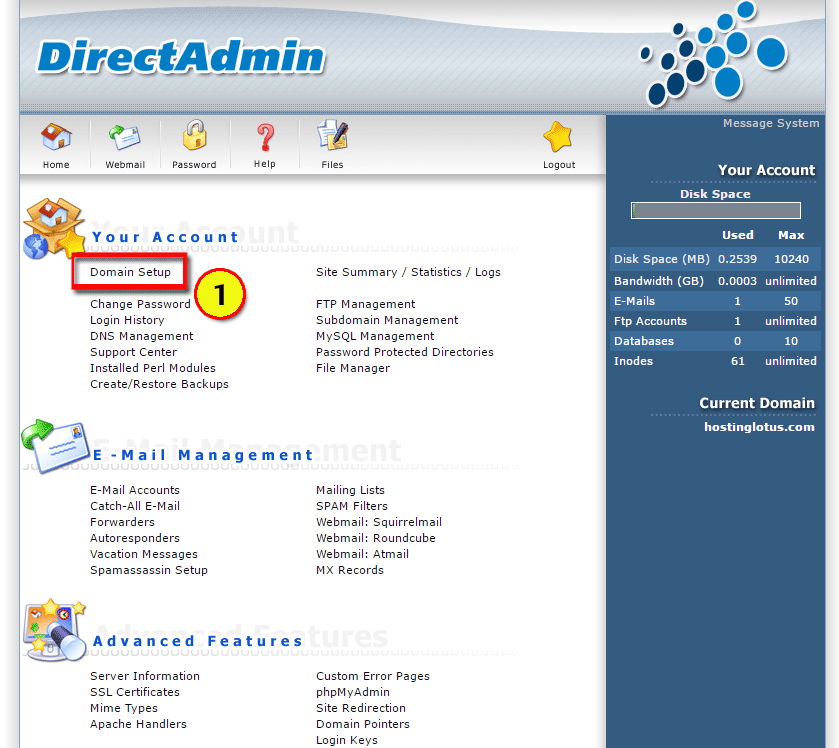Image resolution: width=839 pixels, height=748 pixels.
Task: Open Domain Pointers
Action: tap(363, 724)
